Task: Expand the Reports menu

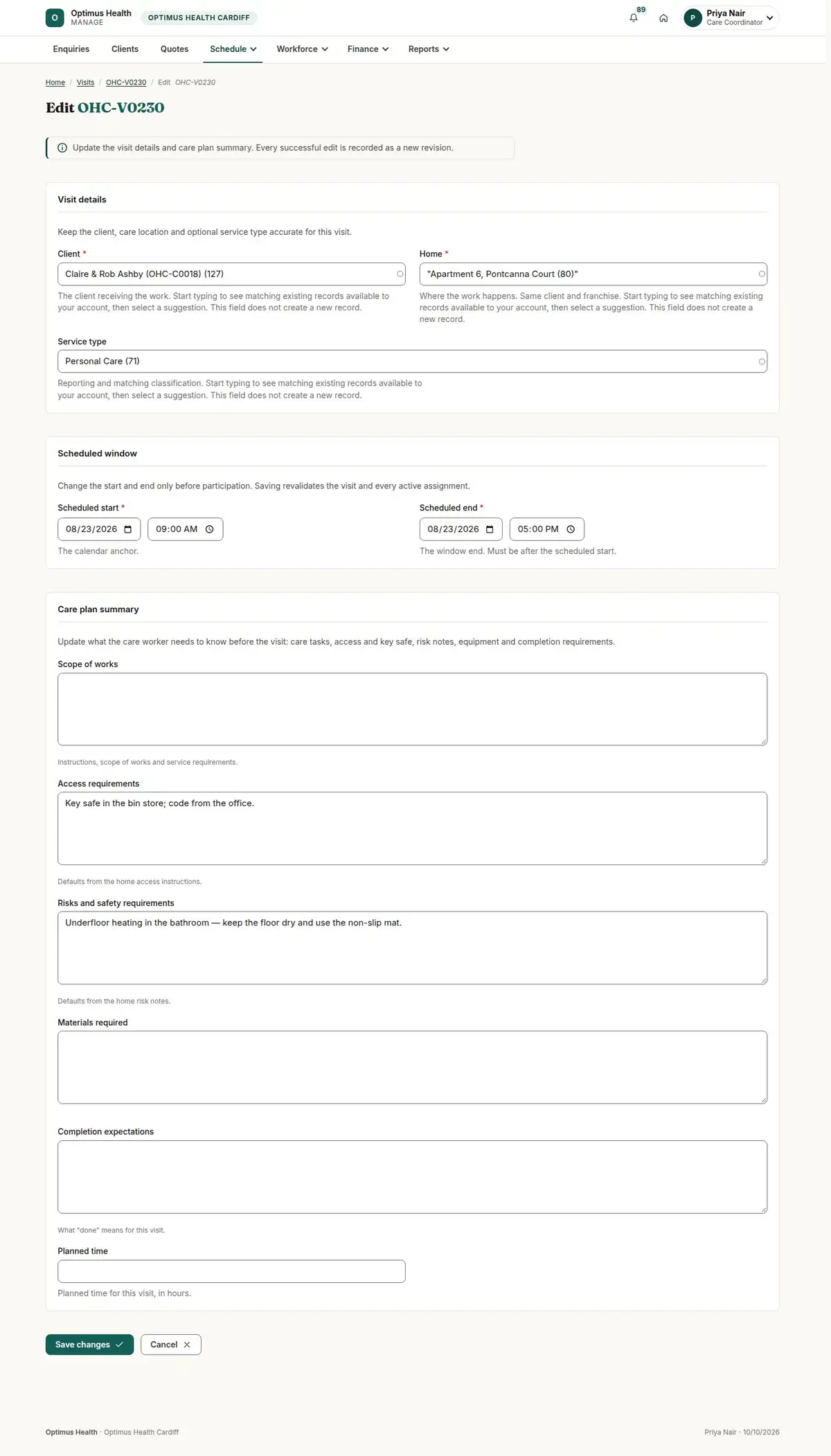Action: point(429,49)
